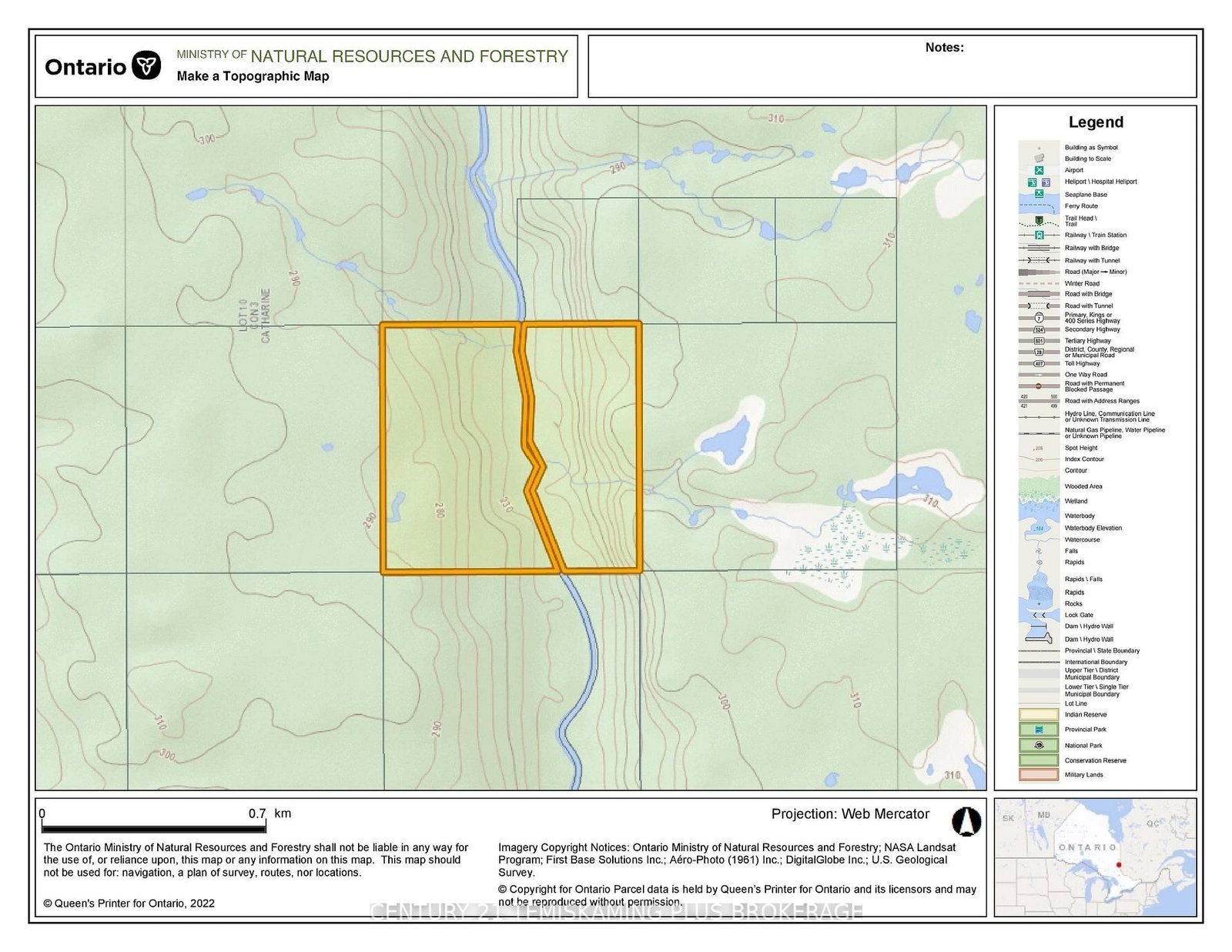Click the Legend heading
Image resolution: width=1232 pixels, height=952 pixels.
pyautogui.click(x=1096, y=122)
